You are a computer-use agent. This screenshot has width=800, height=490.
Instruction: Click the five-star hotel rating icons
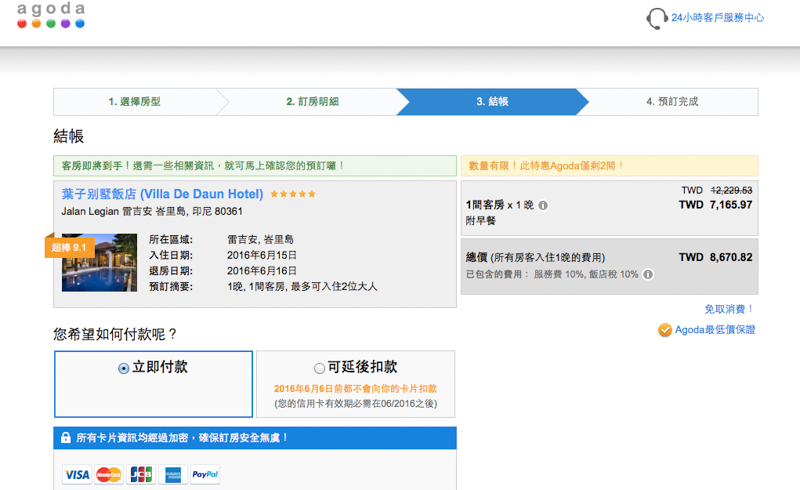click(x=293, y=194)
